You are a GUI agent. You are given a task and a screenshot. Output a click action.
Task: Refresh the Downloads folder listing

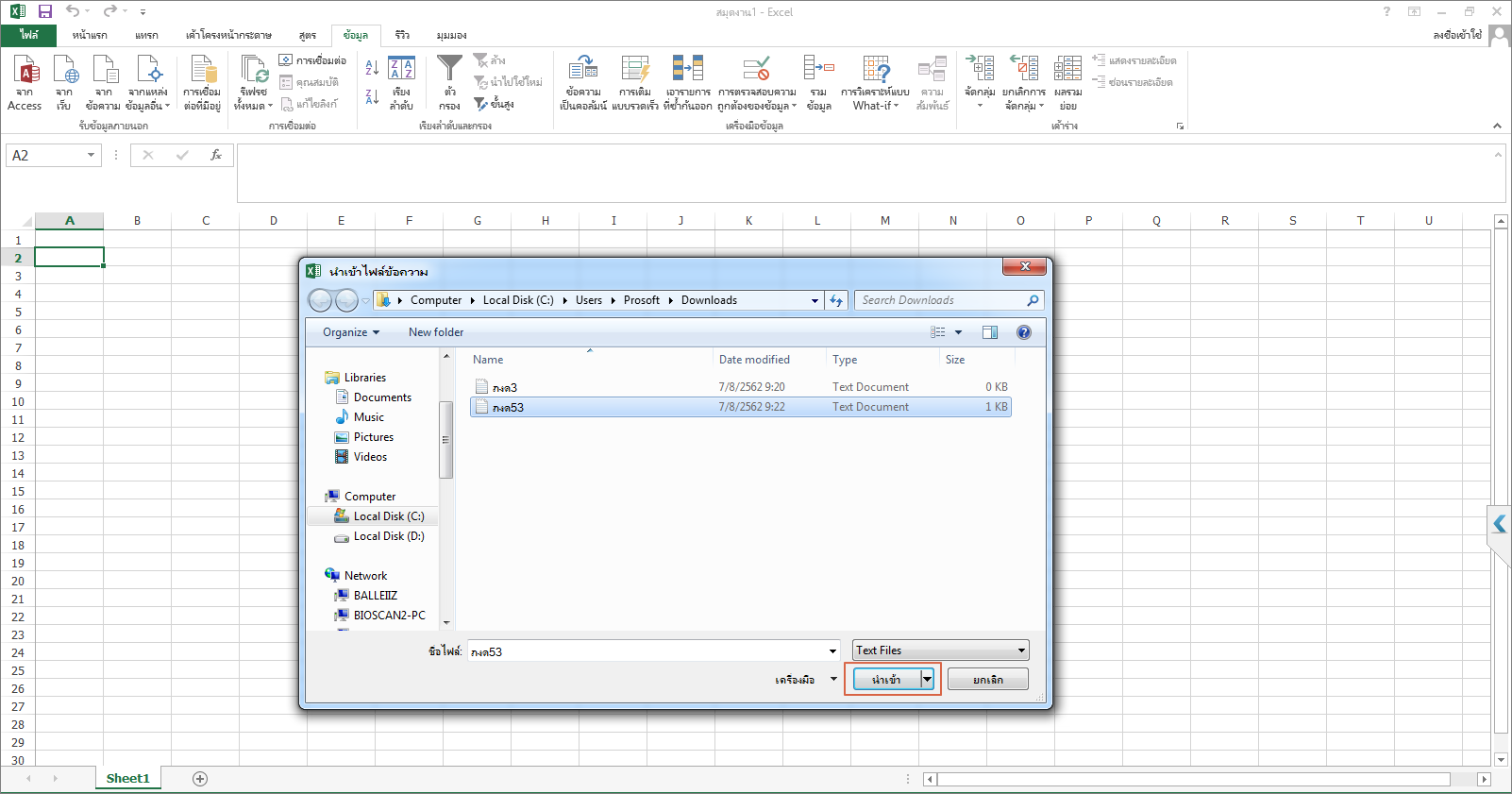point(836,300)
